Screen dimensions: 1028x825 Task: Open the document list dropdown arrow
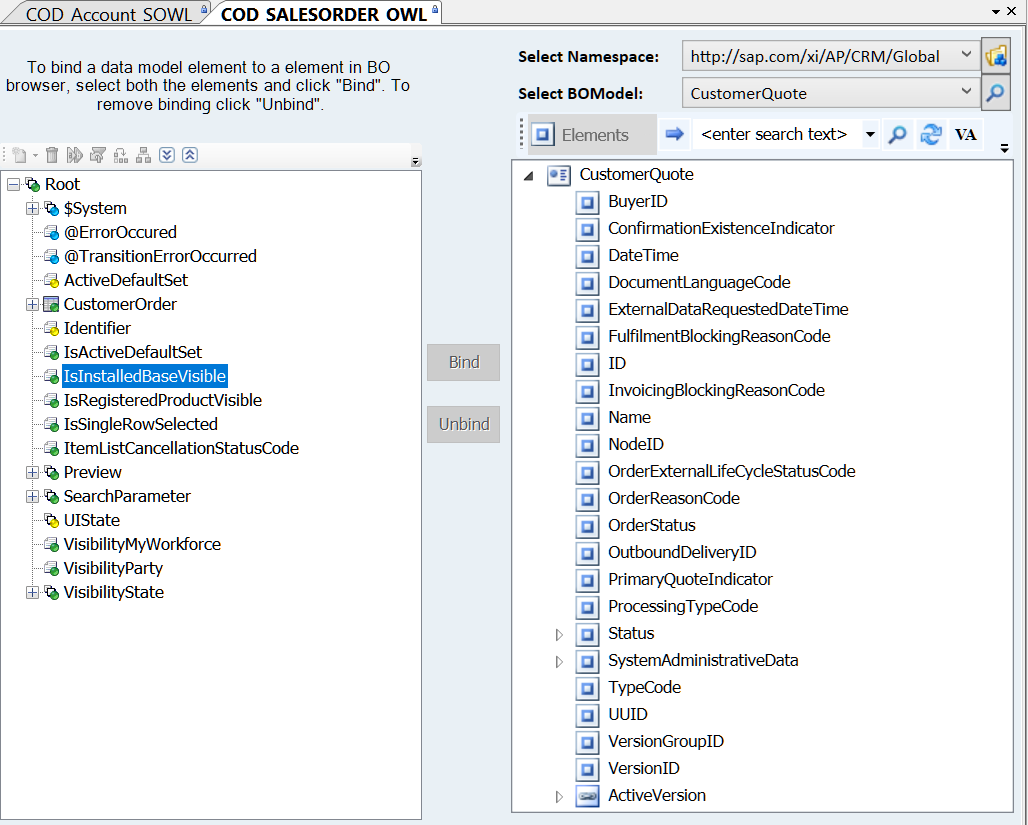pos(995,12)
